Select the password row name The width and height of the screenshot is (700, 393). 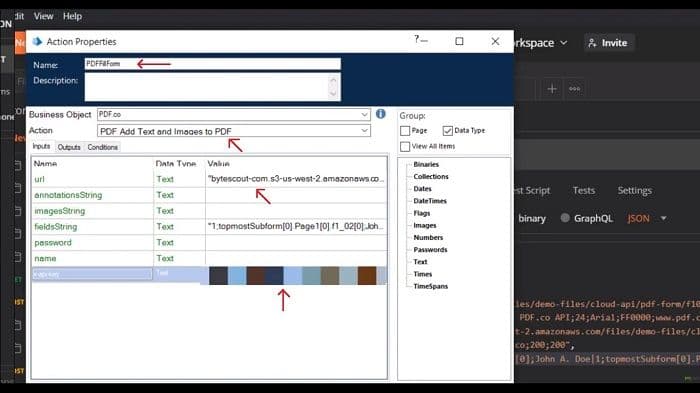(53, 242)
